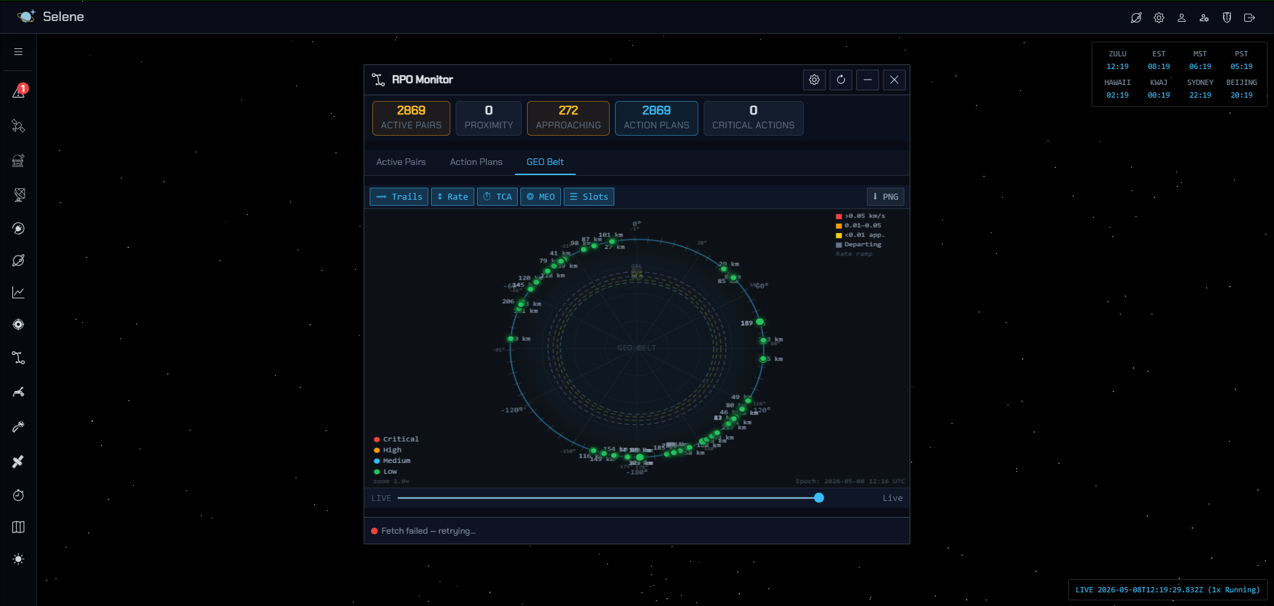Export the chart as PNG

coord(886,197)
